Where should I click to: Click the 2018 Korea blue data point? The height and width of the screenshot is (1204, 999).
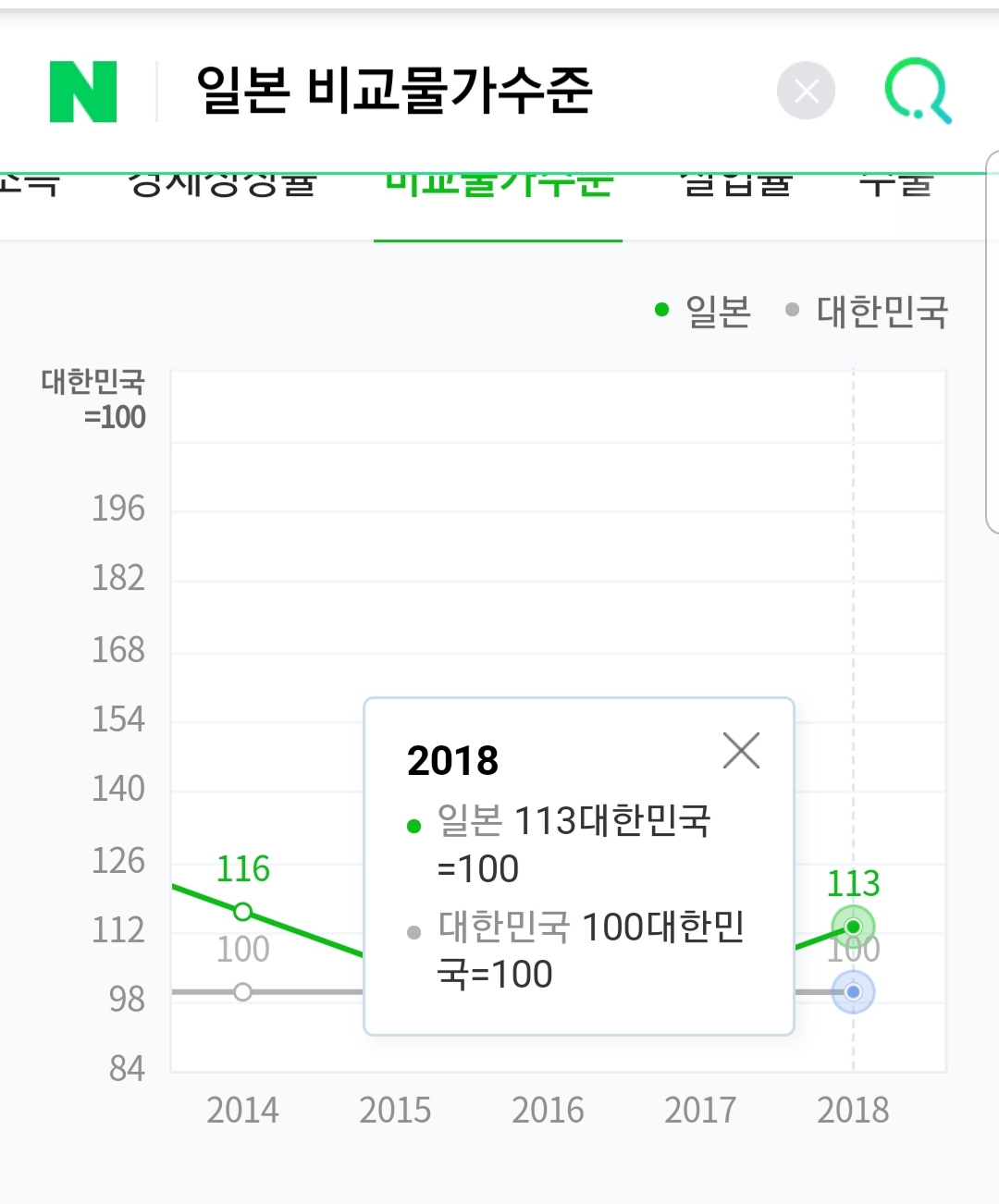click(x=853, y=992)
